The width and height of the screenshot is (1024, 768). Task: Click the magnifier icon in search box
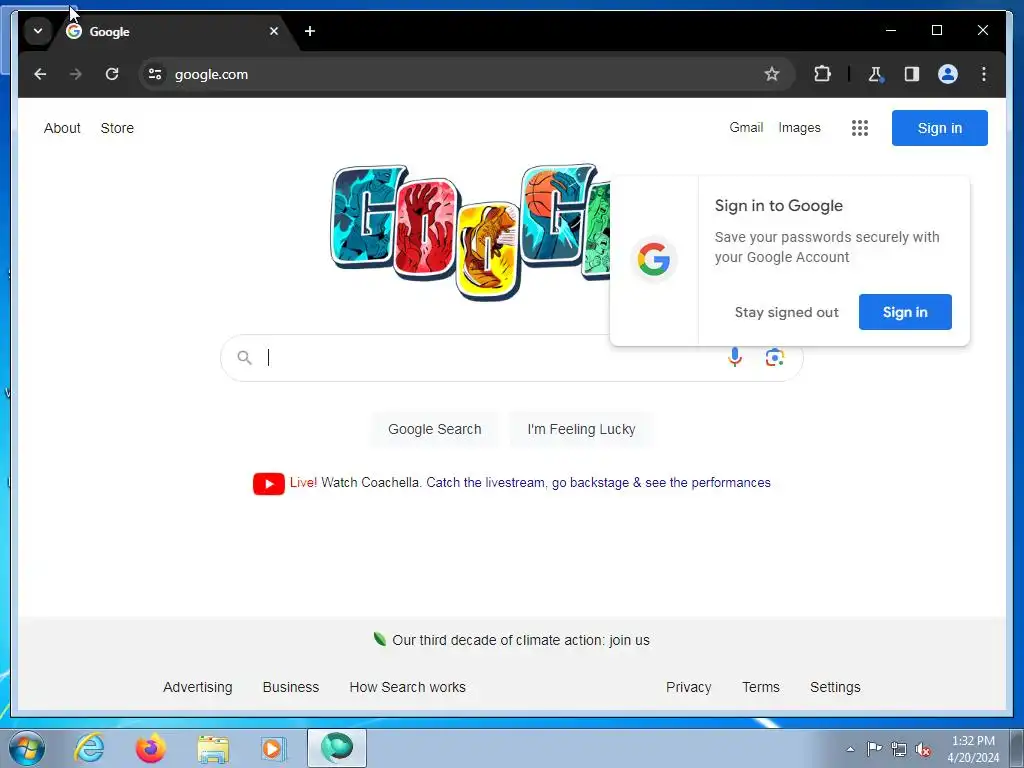pos(244,357)
